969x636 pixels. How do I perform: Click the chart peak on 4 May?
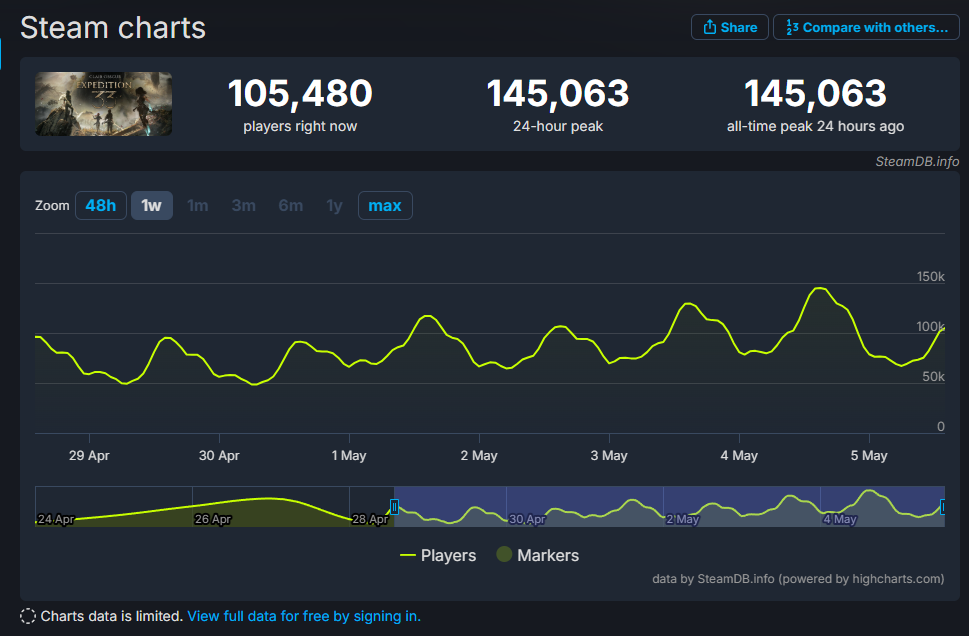pyautogui.click(x=819, y=288)
